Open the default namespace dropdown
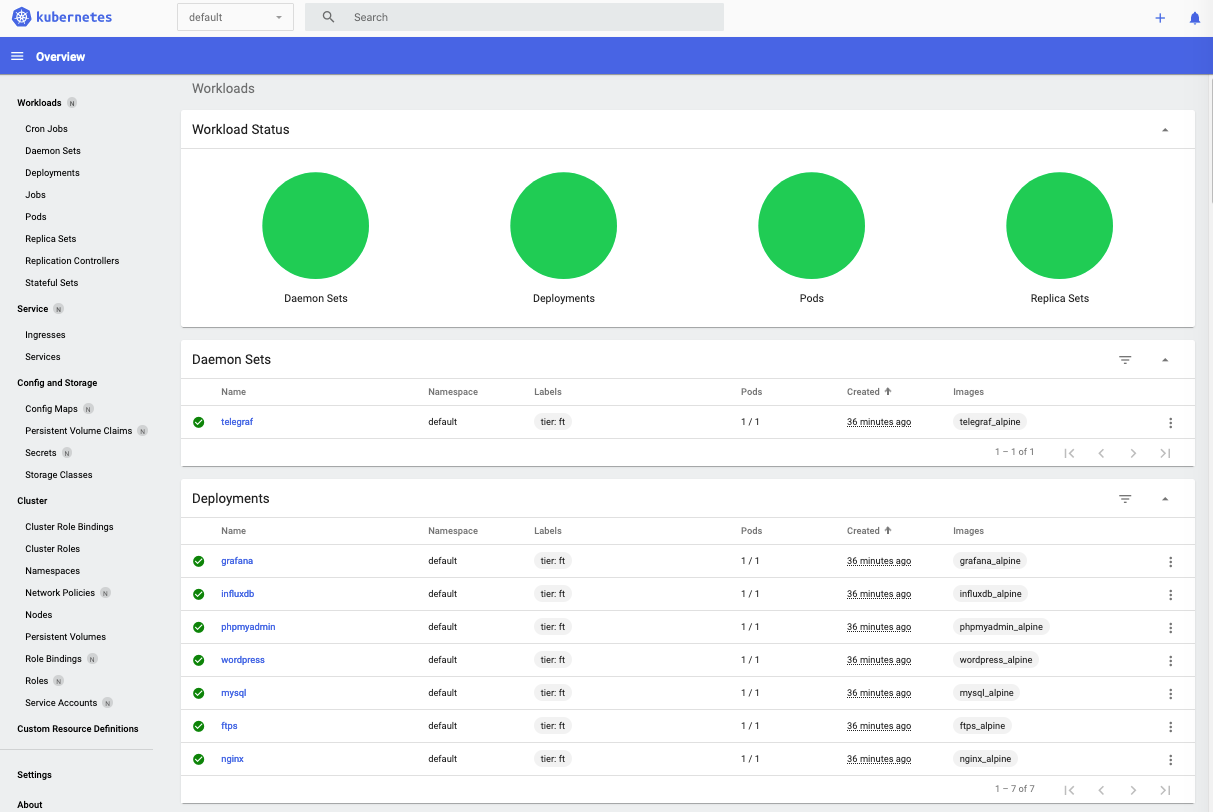The height and width of the screenshot is (812, 1213). coord(235,17)
